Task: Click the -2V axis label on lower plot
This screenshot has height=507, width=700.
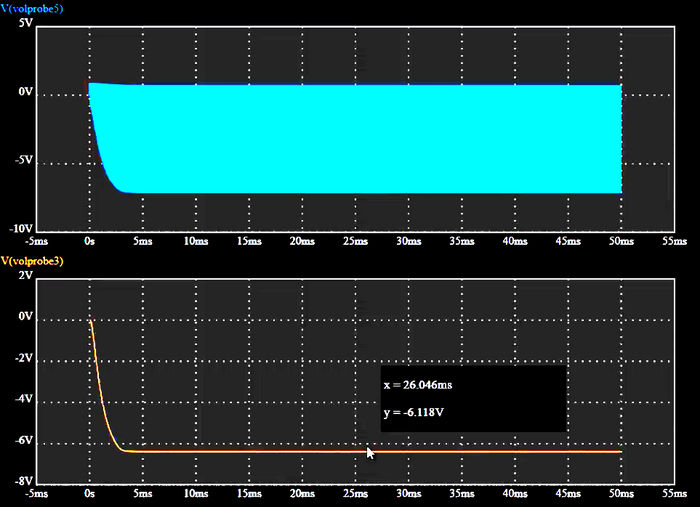Action: (24, 358)
